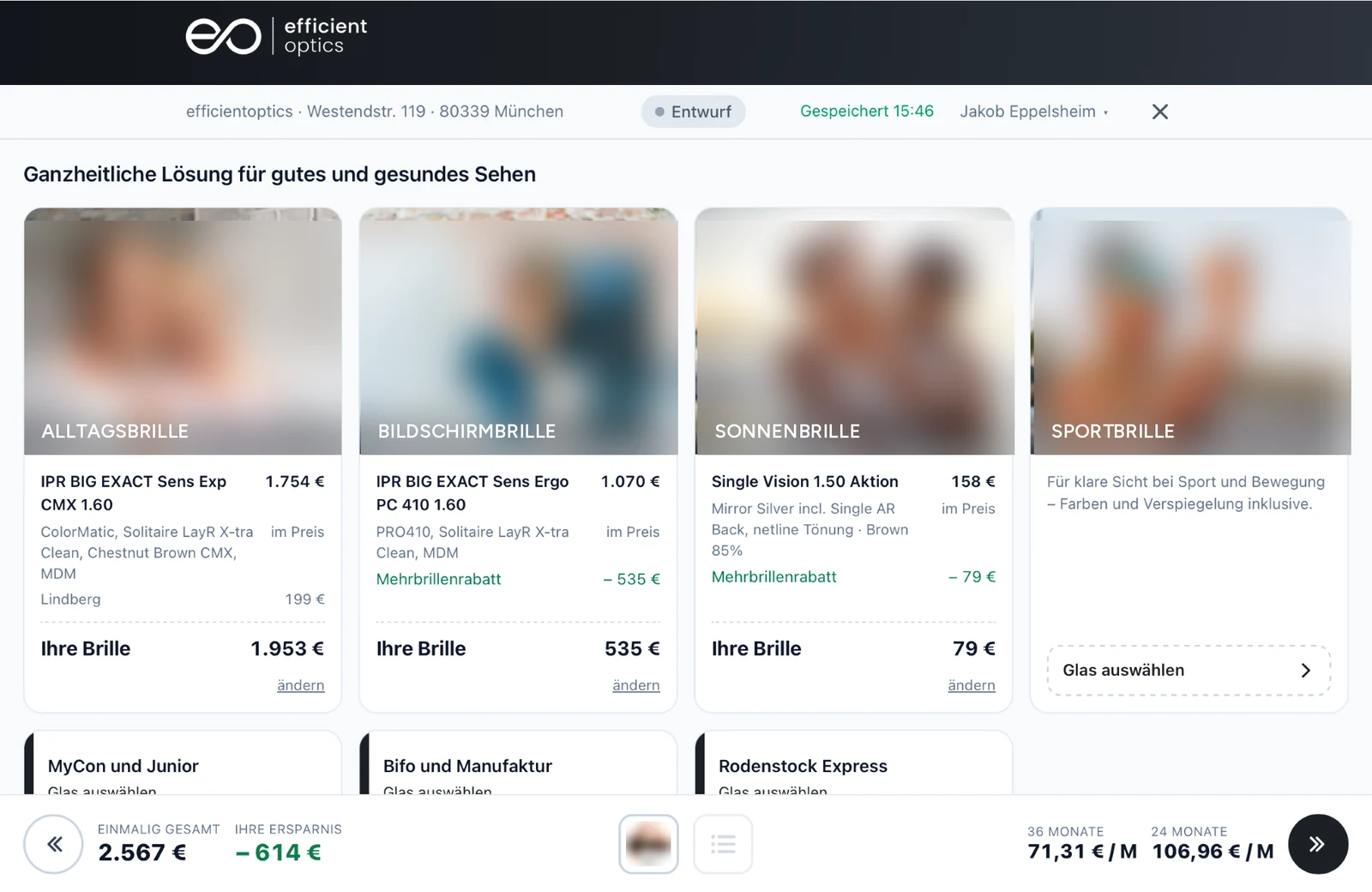Click the Mirror Silver incl. Single AR description
The width and height of the screenshot is (1372, 892).
tap(810, 530)
